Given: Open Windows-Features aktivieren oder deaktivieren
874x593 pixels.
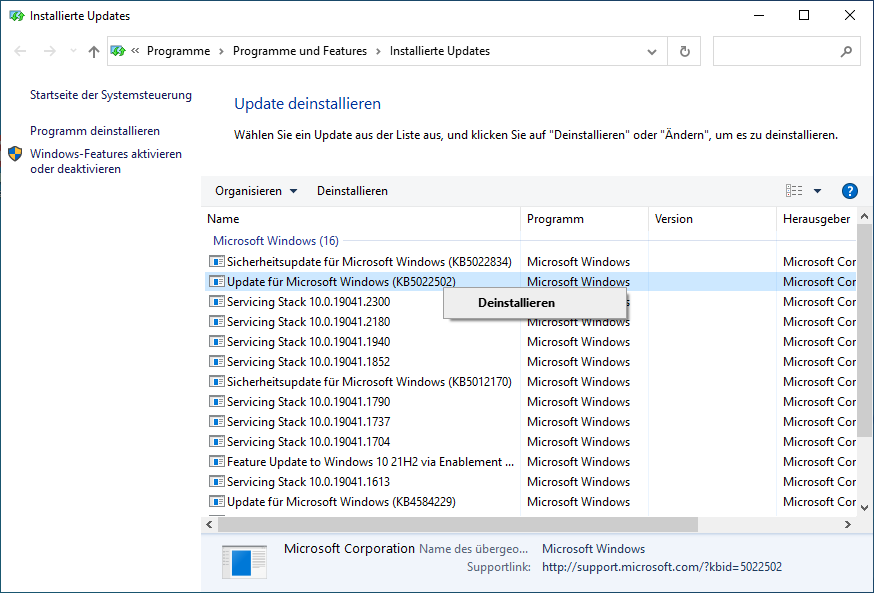Looking at the screenshot, I should coord(106,162).
